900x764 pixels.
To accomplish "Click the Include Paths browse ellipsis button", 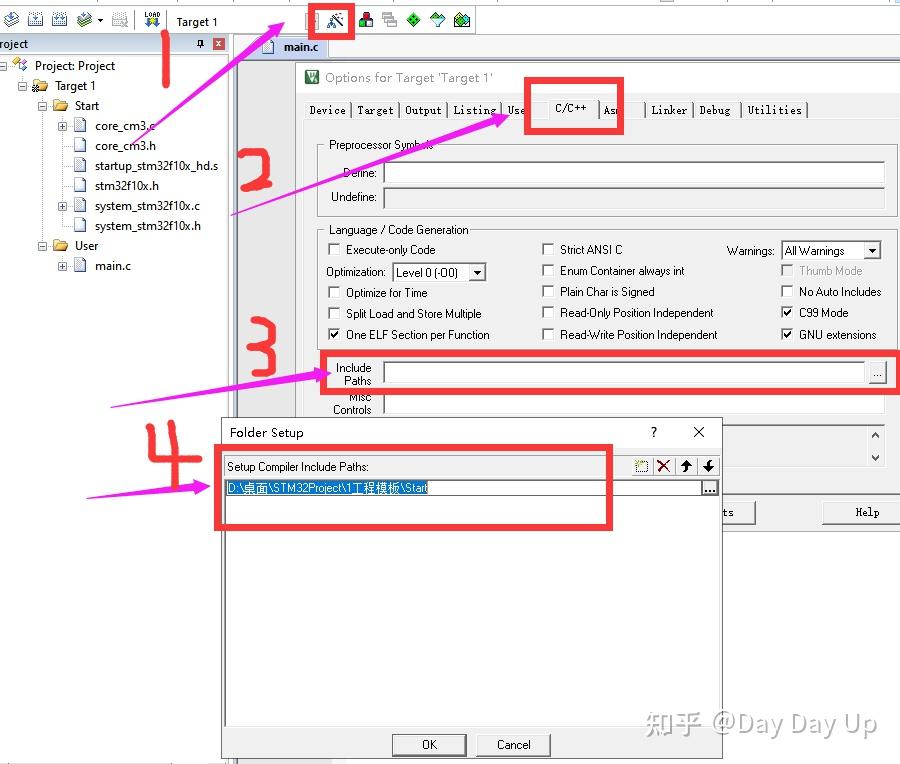I will tap(877, 373).
